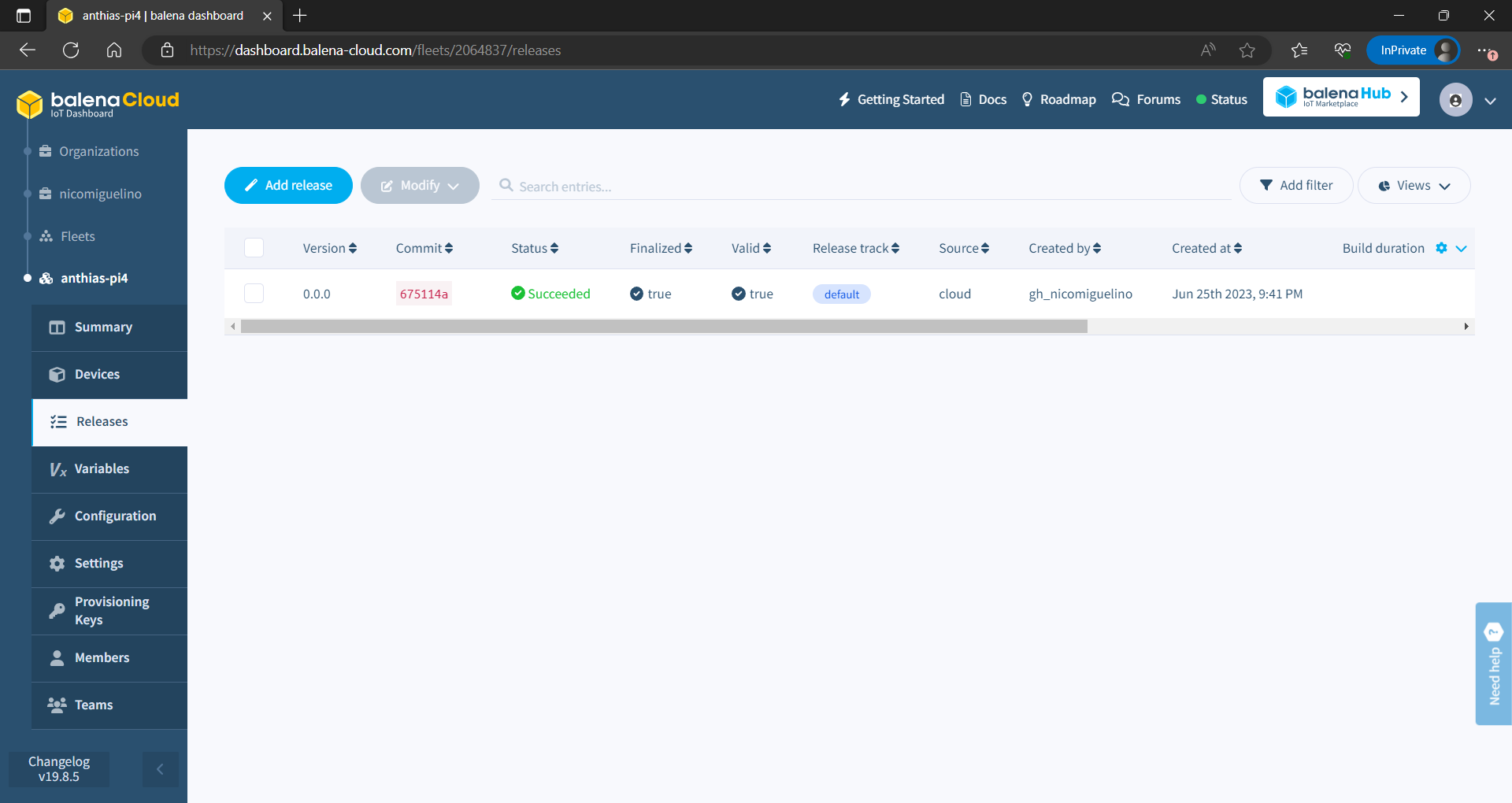Open browser tab actions icon

point(24,16)
